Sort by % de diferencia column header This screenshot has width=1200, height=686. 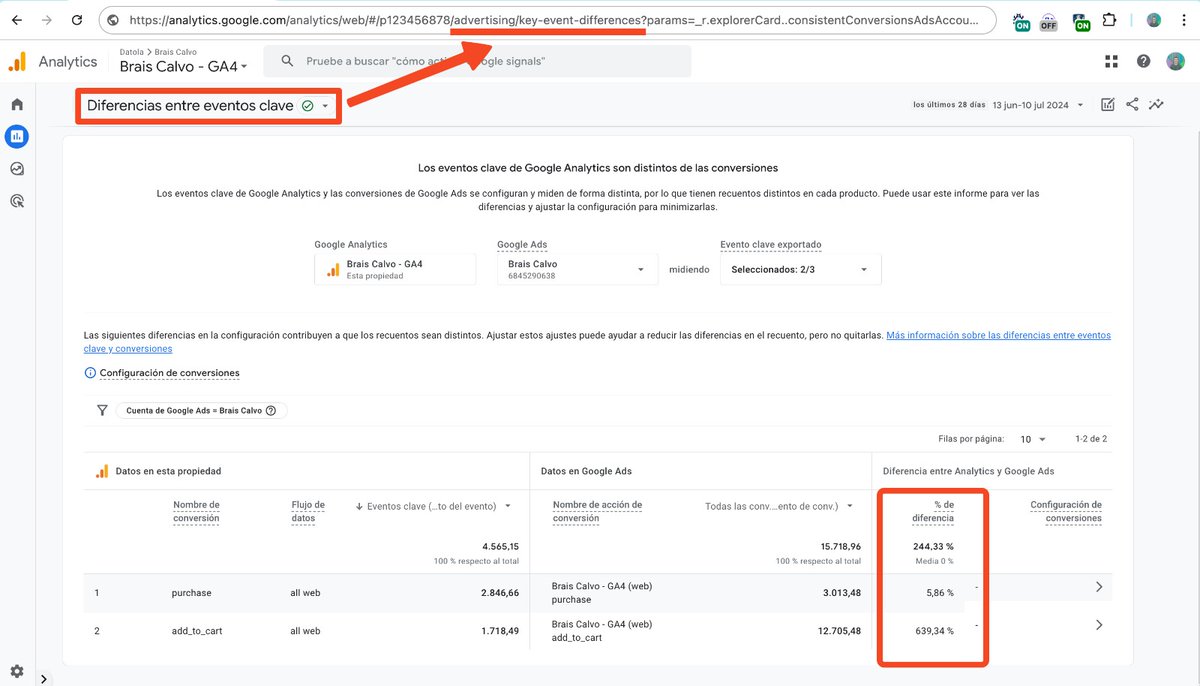coord(933,511)
